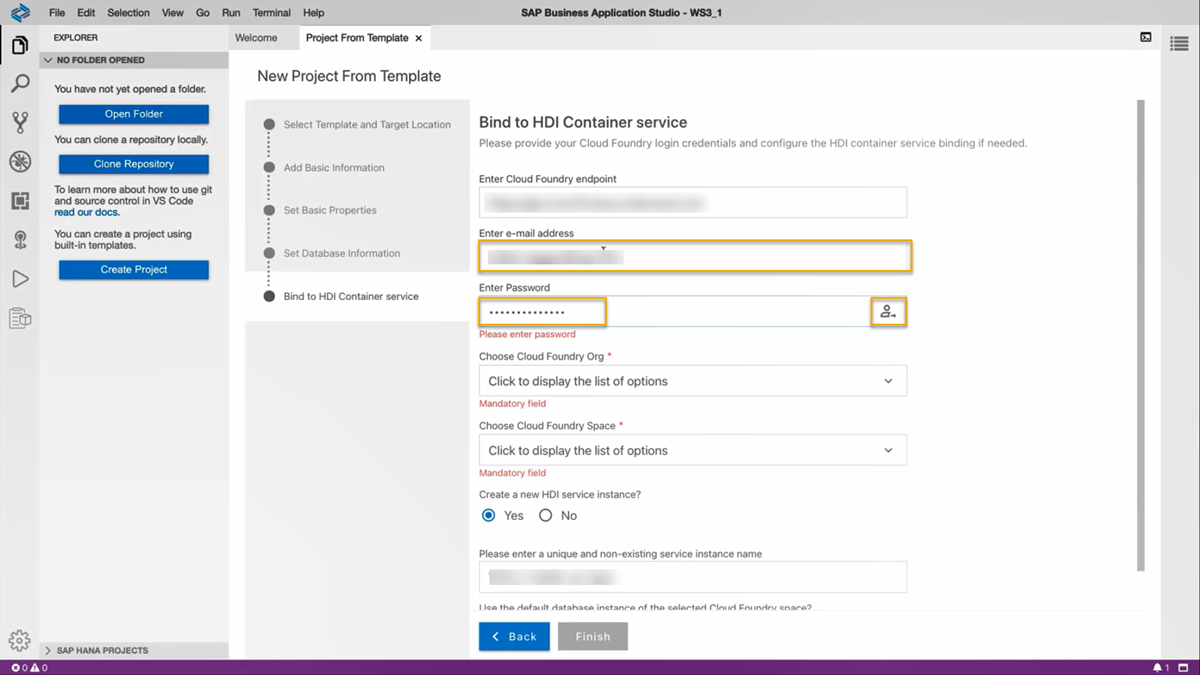
Task: Open the outline list icon in right sidebar
Action: point(1180,44)
